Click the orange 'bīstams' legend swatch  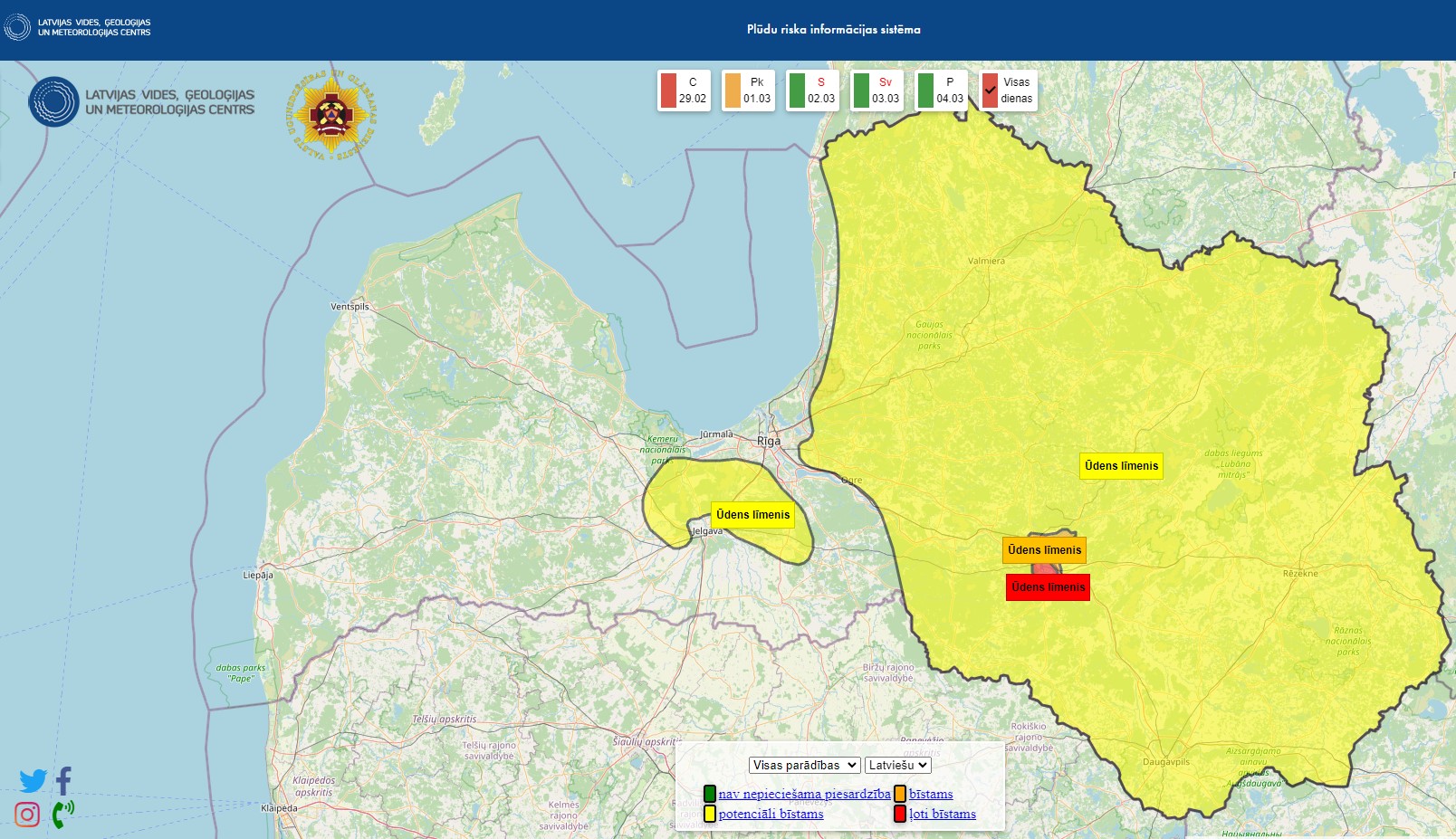click(x=900, y=794)
